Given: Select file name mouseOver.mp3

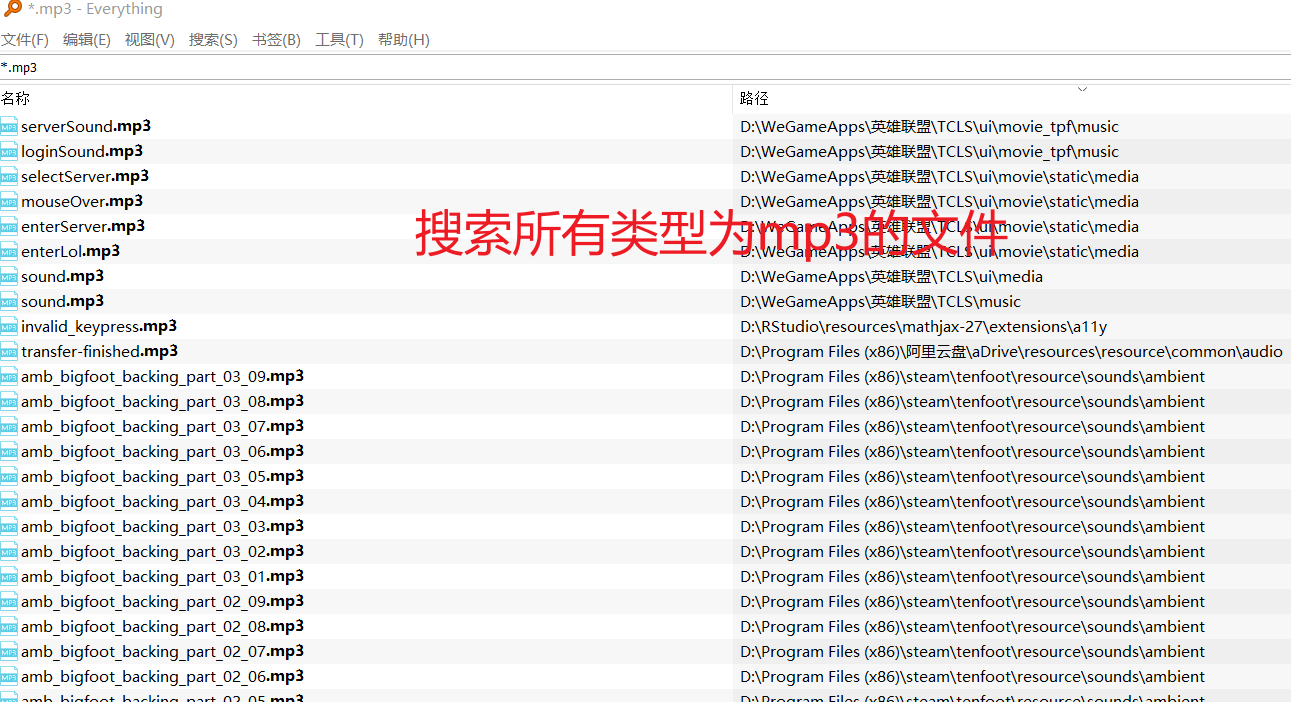Looking at the screenshot, I should pos(82,201).
